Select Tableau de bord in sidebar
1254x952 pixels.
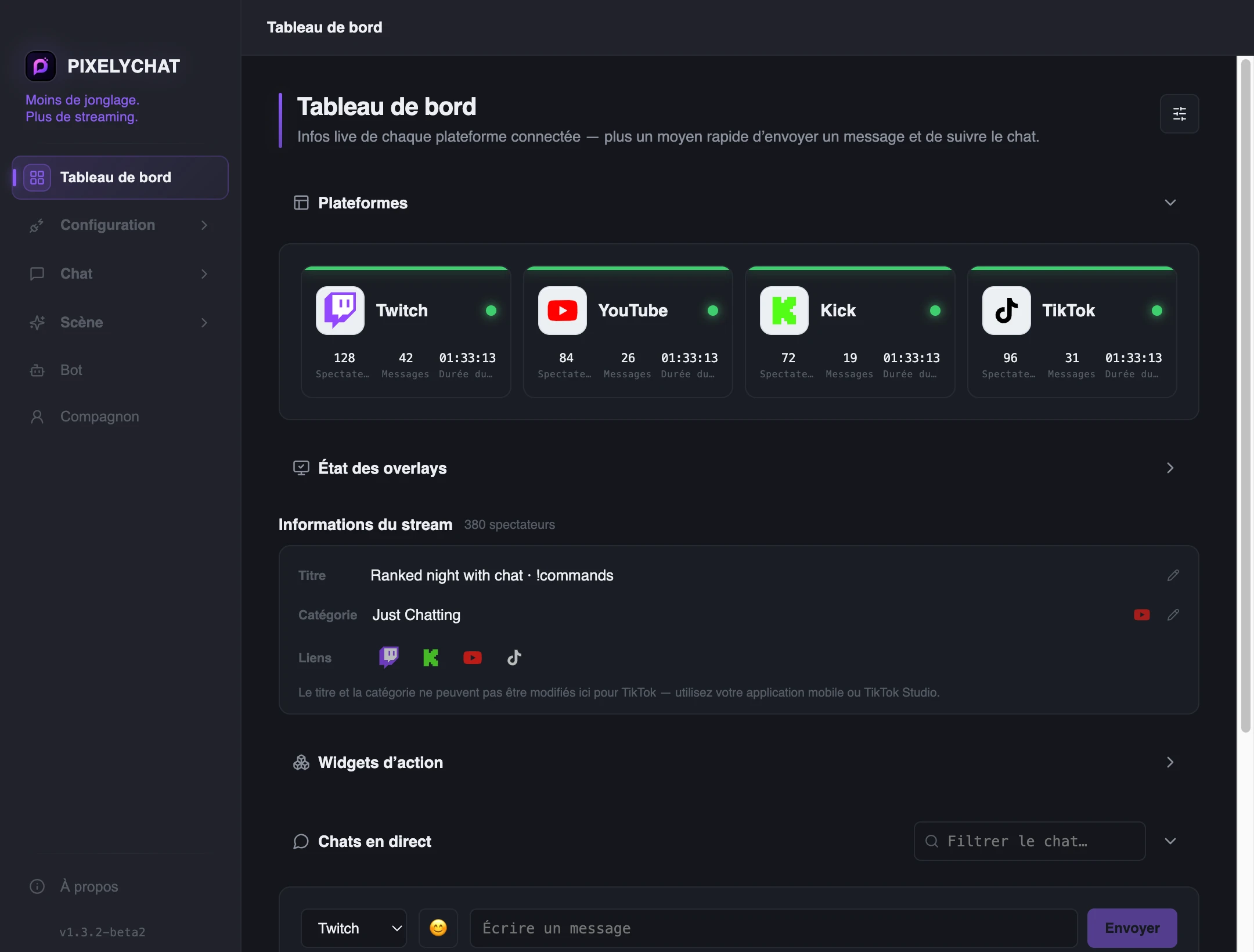[x=120, y=178]
